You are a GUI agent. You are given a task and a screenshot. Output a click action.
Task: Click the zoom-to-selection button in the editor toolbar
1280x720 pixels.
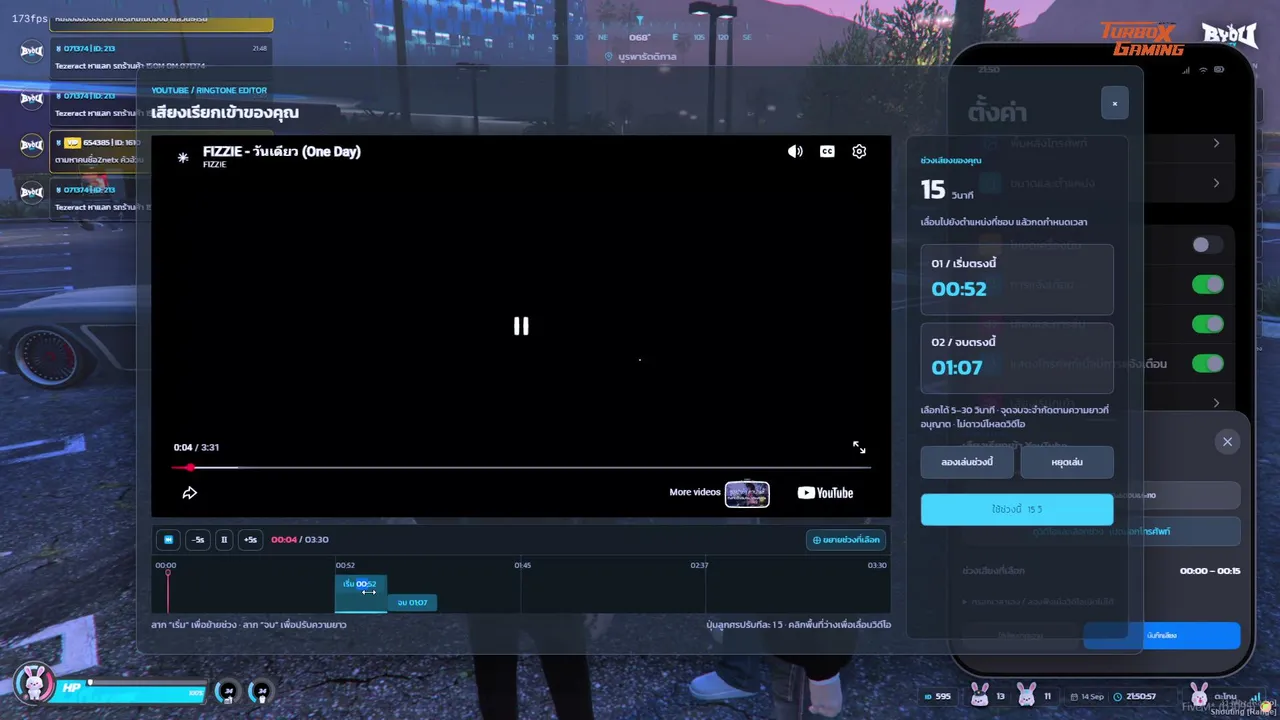(x=846, y=540)
